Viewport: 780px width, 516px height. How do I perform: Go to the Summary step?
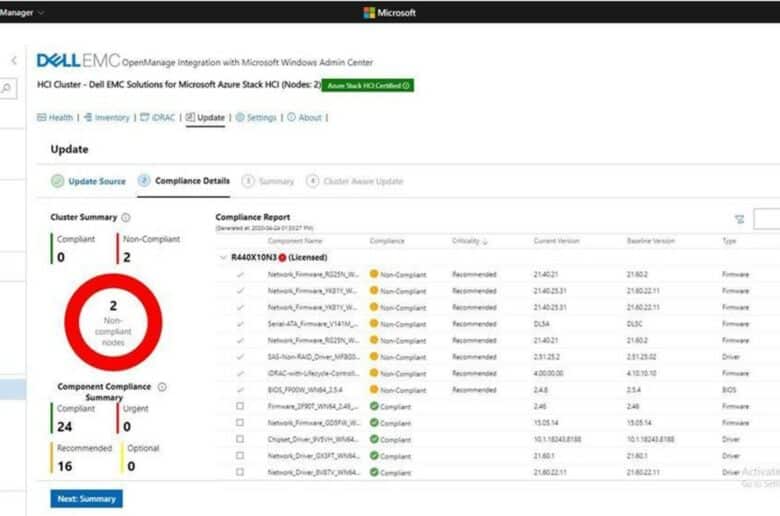click(x=268, y=181)
